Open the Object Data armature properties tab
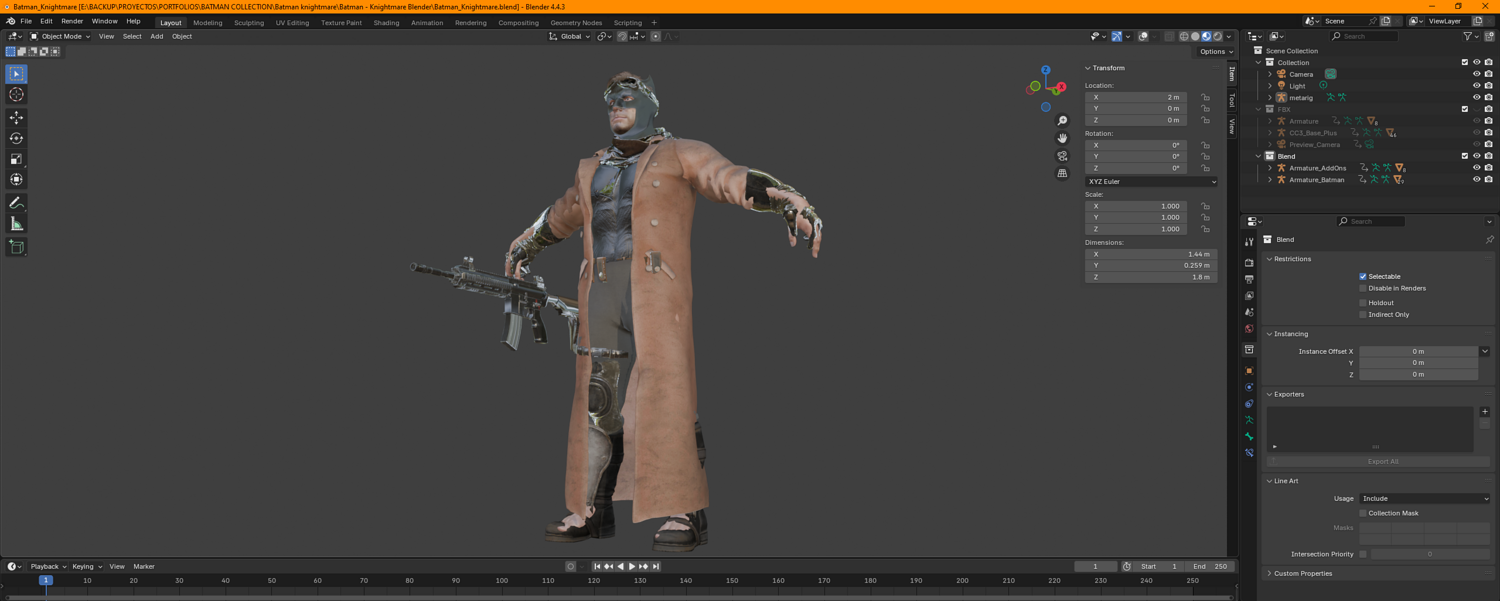The image size is (1500, 601). (x=1249, y=420)
